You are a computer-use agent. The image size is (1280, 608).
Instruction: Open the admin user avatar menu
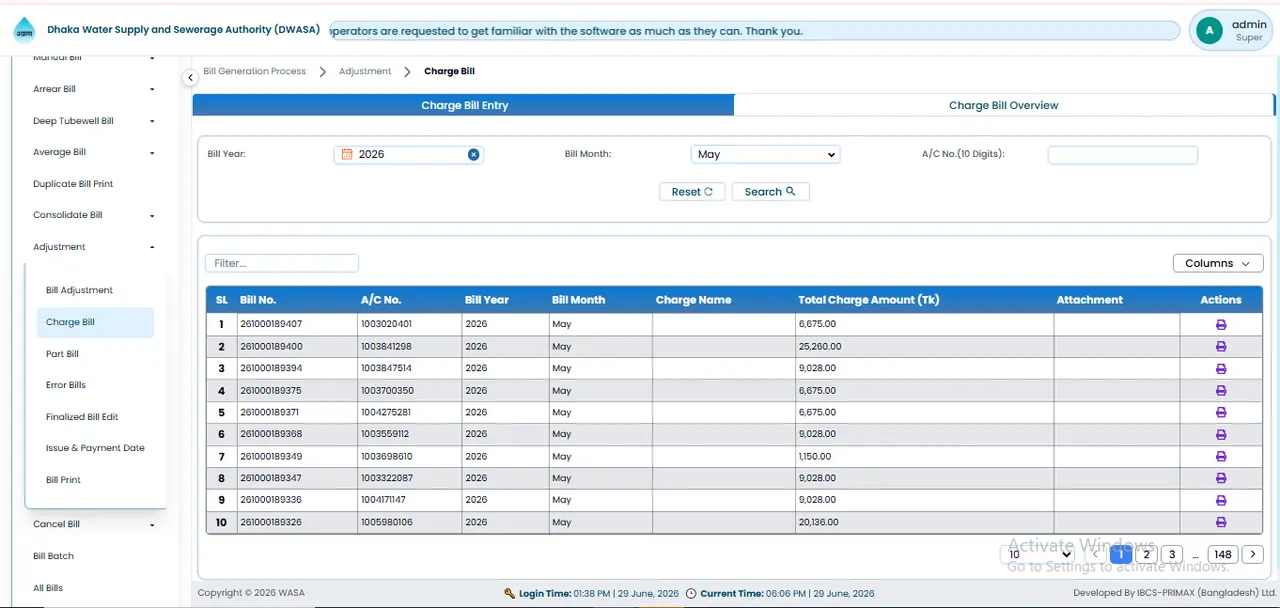pyautogui.click(x=1210, y=31)
